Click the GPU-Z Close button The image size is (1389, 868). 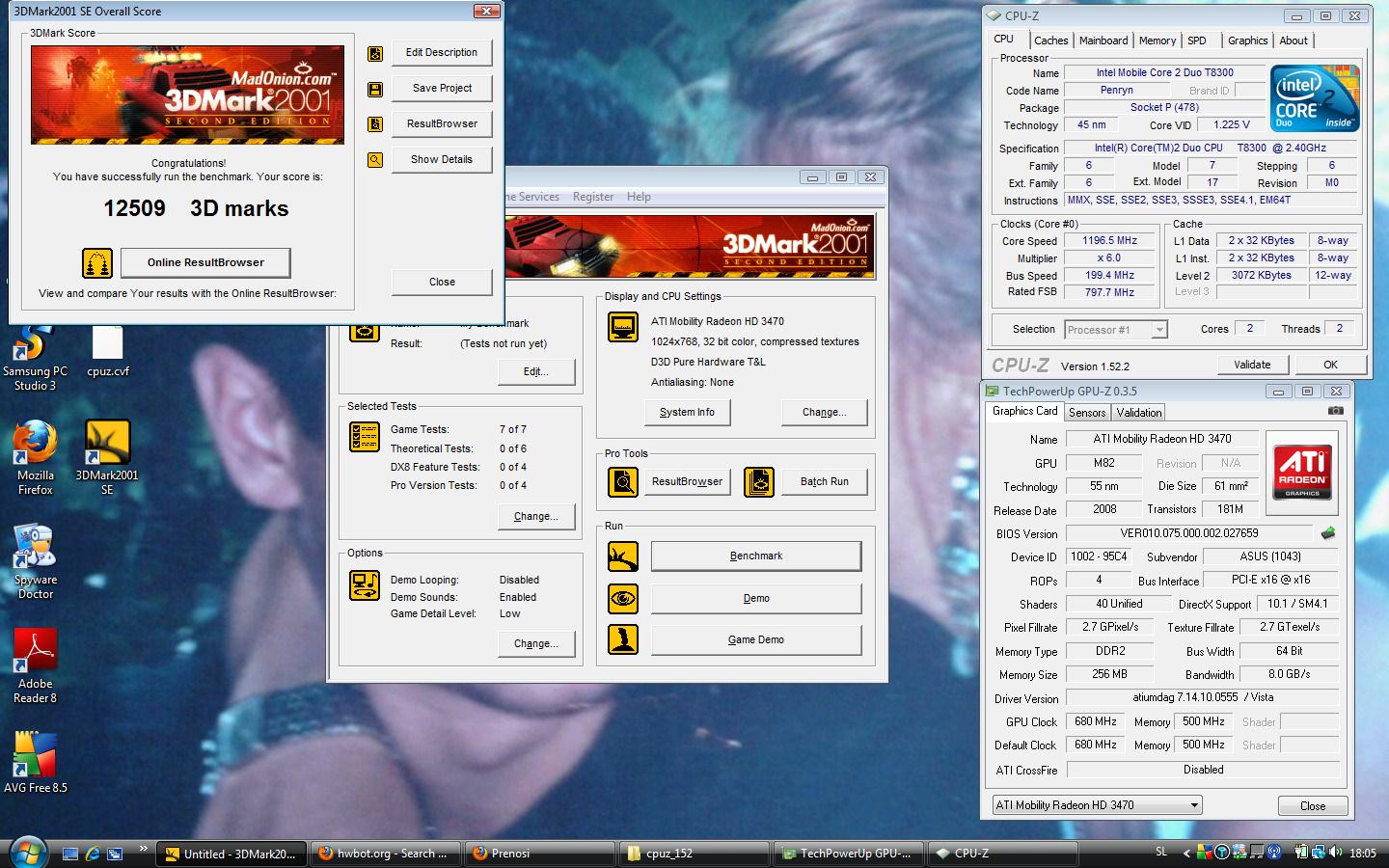tap(1312, 806)
